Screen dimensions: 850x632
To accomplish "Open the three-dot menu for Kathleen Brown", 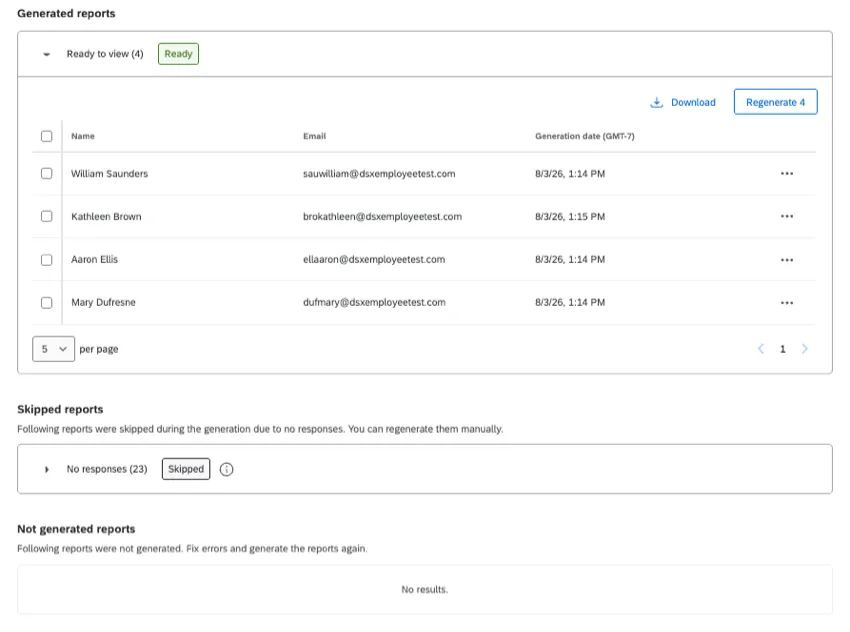I will pos(787,216).
